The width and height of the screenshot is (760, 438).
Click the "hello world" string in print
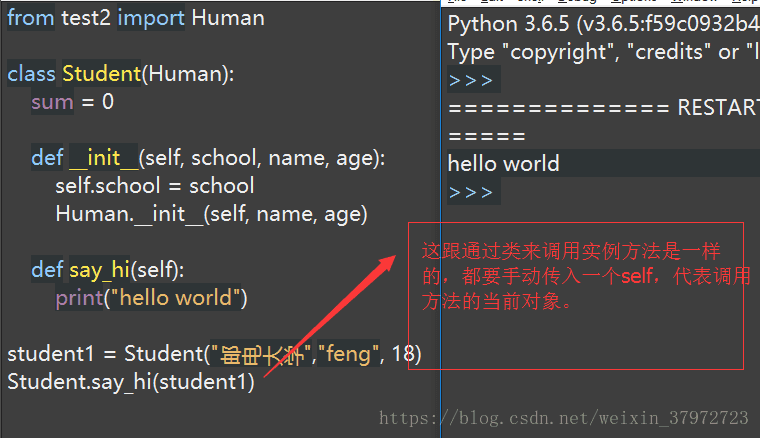[176, 298]
